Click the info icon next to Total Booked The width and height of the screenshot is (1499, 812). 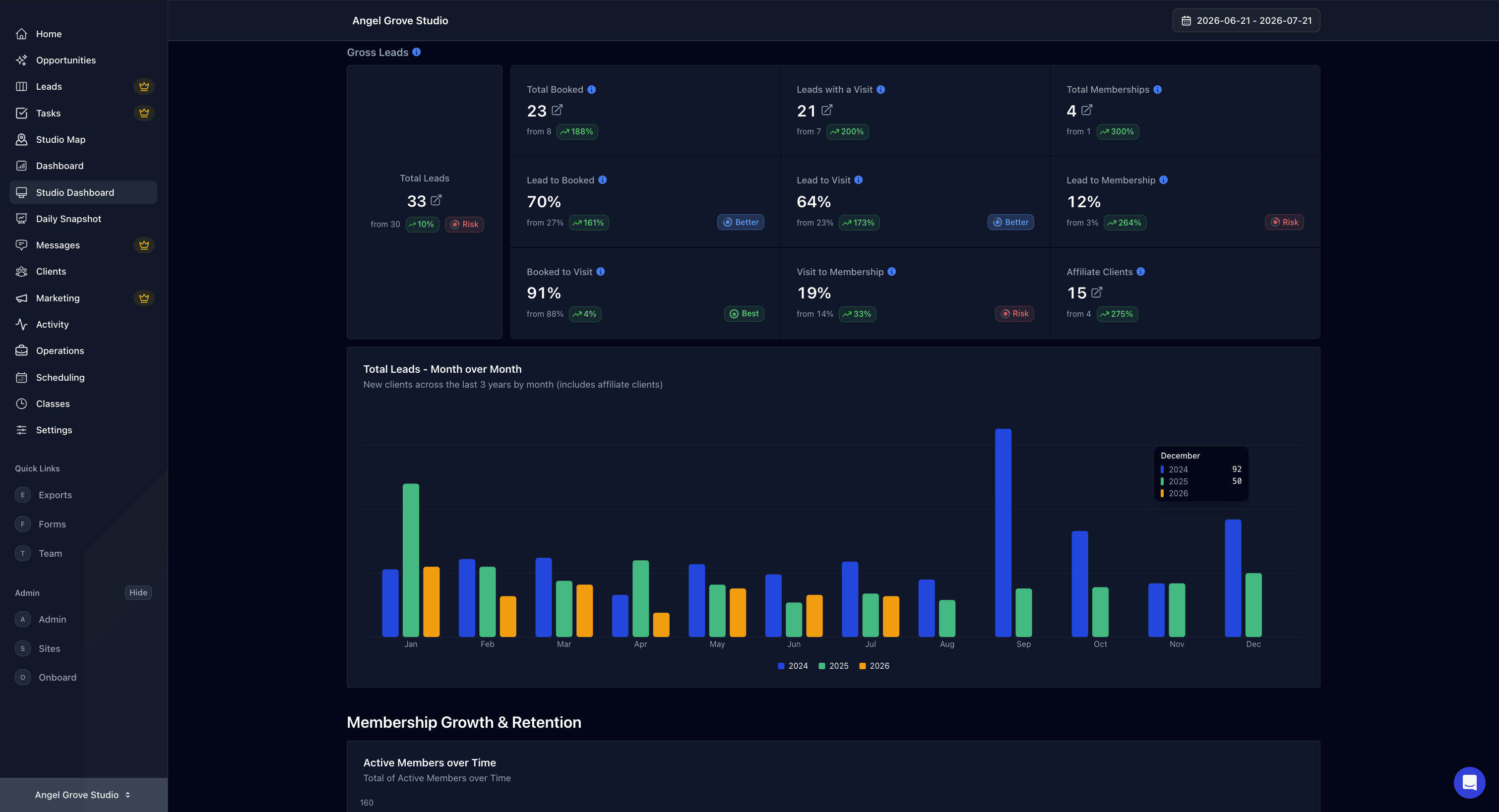pyautogui.click(x=591, y=90)
